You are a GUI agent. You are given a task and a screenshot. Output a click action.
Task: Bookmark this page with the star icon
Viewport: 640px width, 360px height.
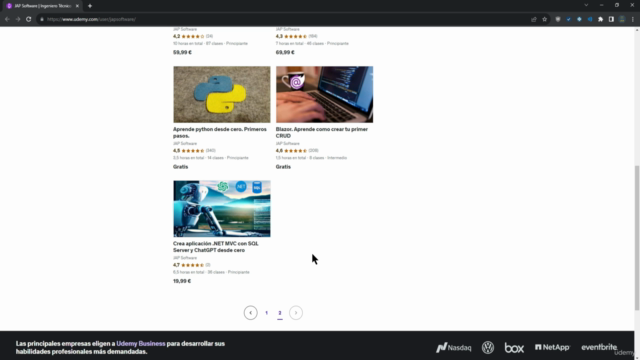click(x=544, y=19)
